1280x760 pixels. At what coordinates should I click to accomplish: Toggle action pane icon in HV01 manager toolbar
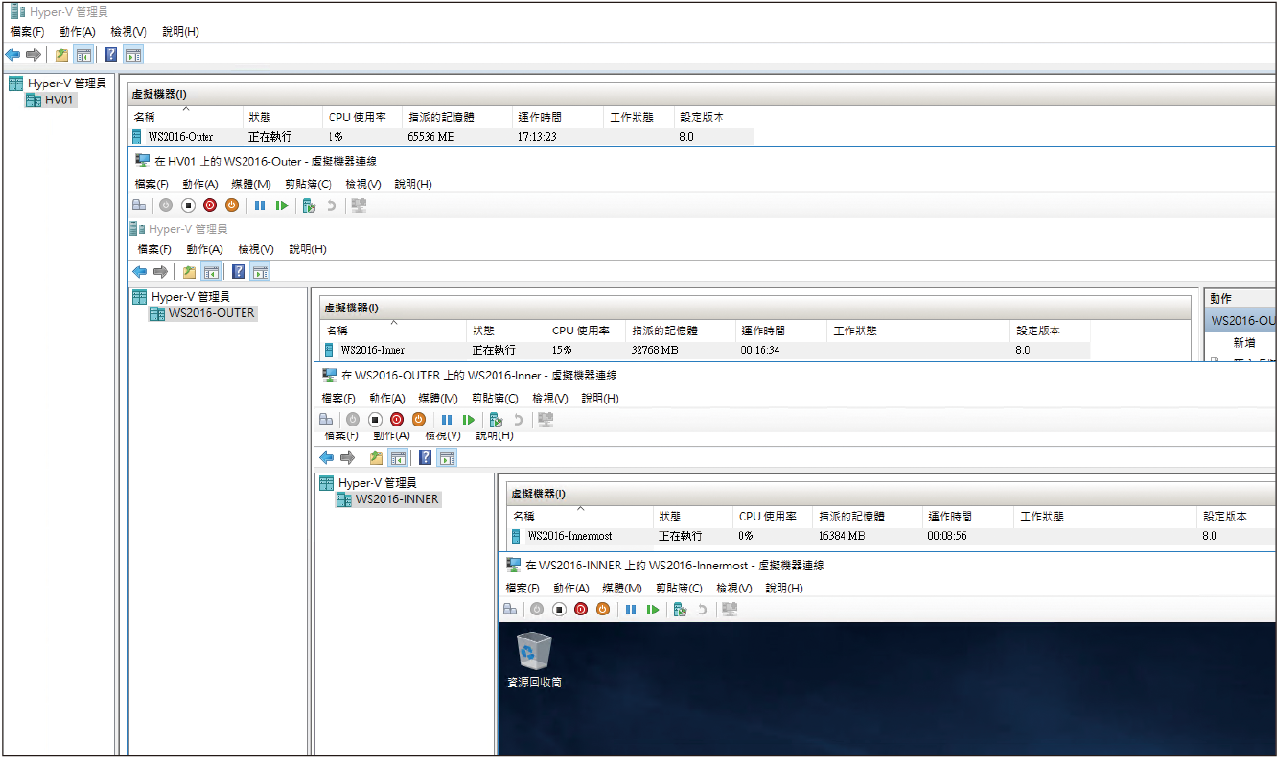133,55
